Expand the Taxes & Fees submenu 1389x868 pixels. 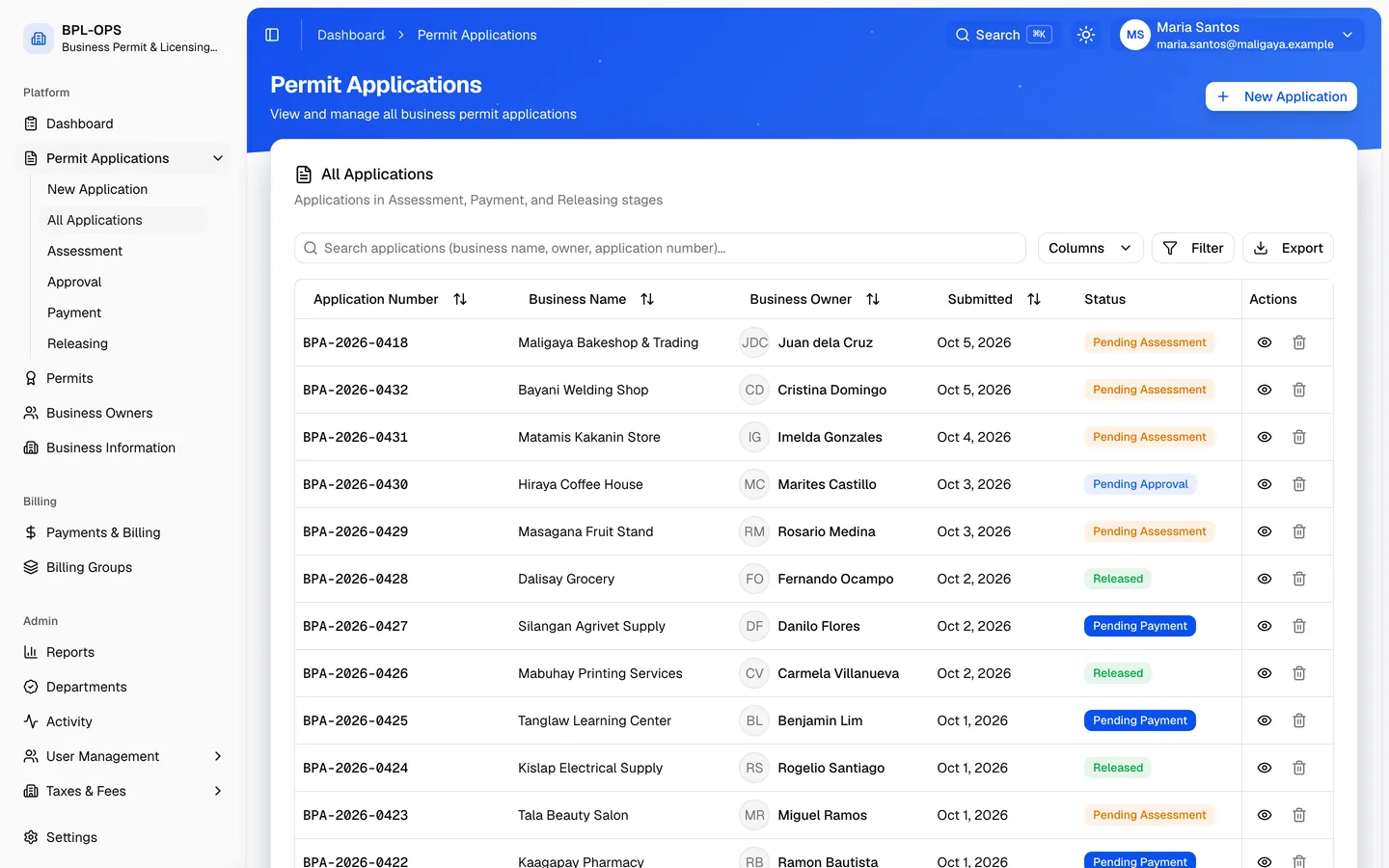click(x=218, y=791)
